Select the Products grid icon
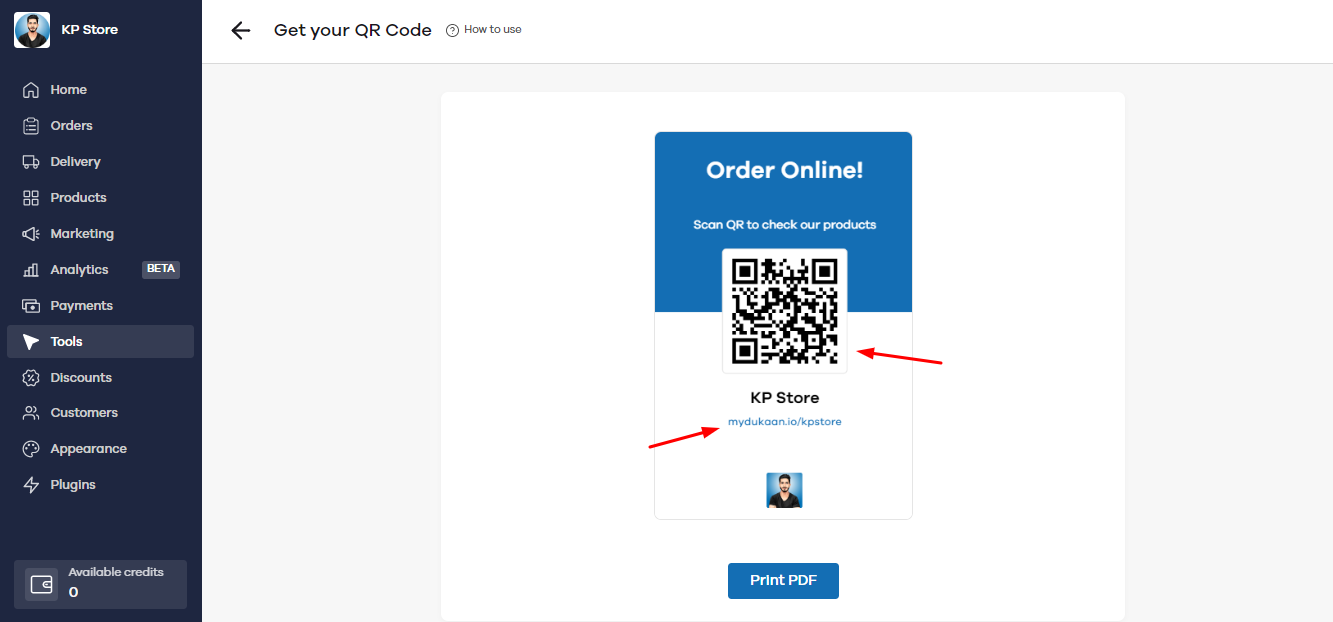The height and width of the screenshot is (622, 1333). [31, 198]
